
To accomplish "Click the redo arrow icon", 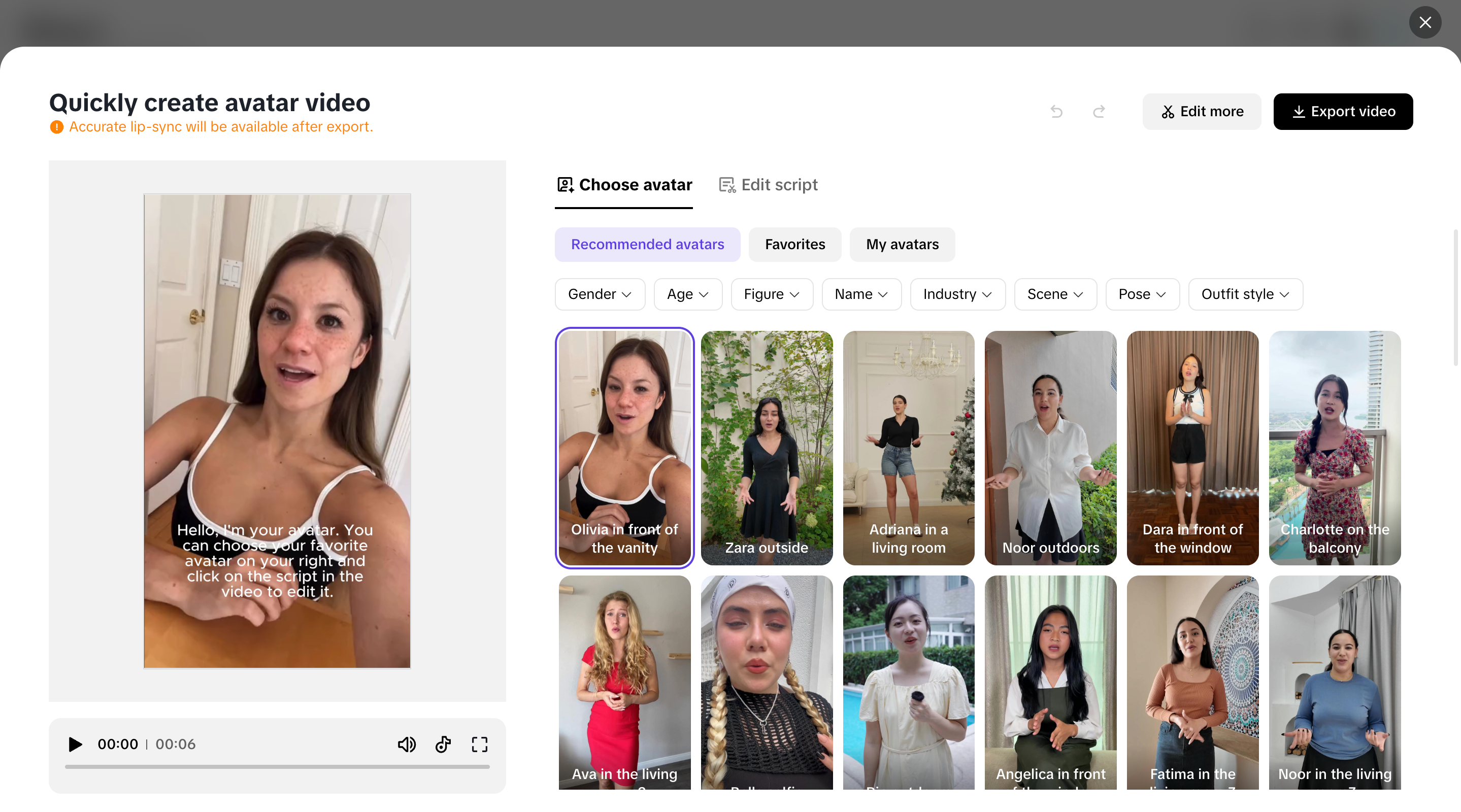I will pyautogui.click(x=1099, y=111).
